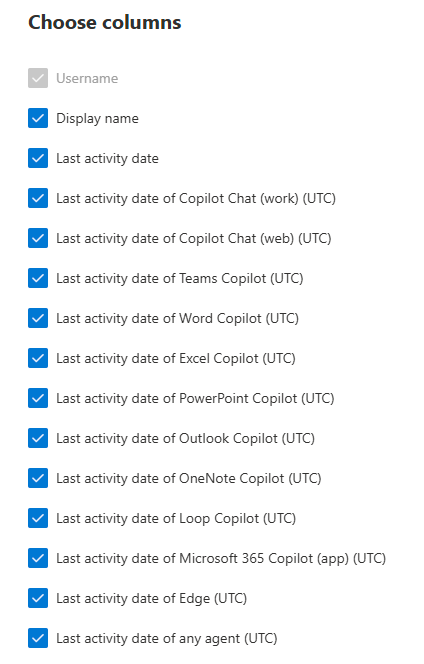424x664 pixels.
Task: Deselect the PowerPoint Copilot column checkbox
Action: (38, 398)
